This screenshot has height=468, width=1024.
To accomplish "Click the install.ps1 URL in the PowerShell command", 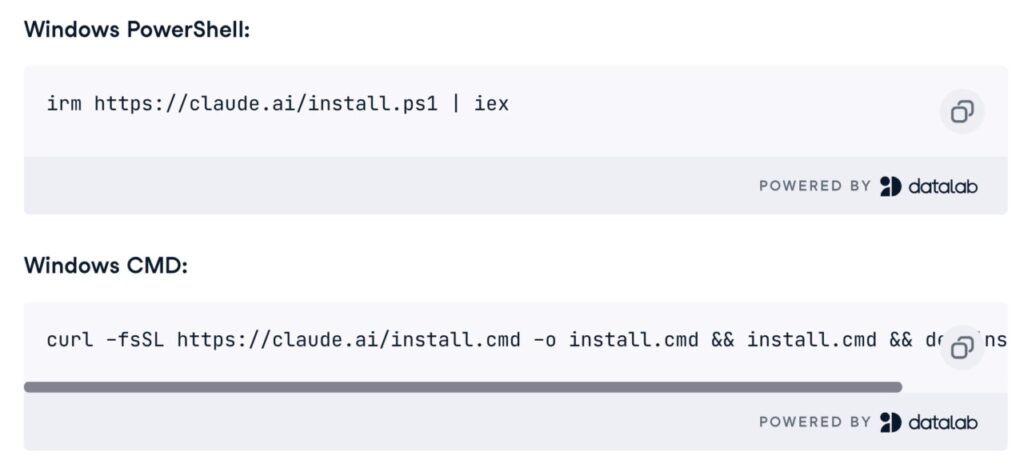I will click(265, 103).
